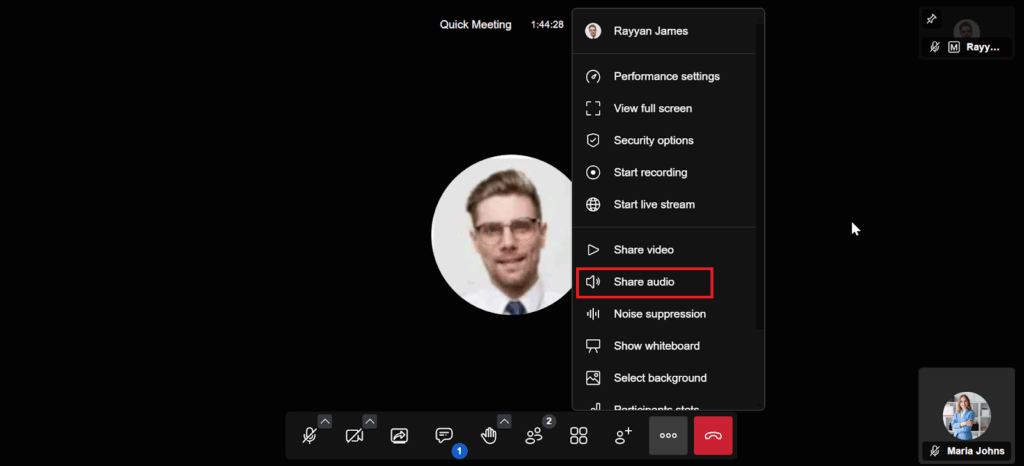The width and height of the screenshot is (1024, 466).
Task: Click the pin icon on top-right thumbnail
Action: tap(932, 19)
